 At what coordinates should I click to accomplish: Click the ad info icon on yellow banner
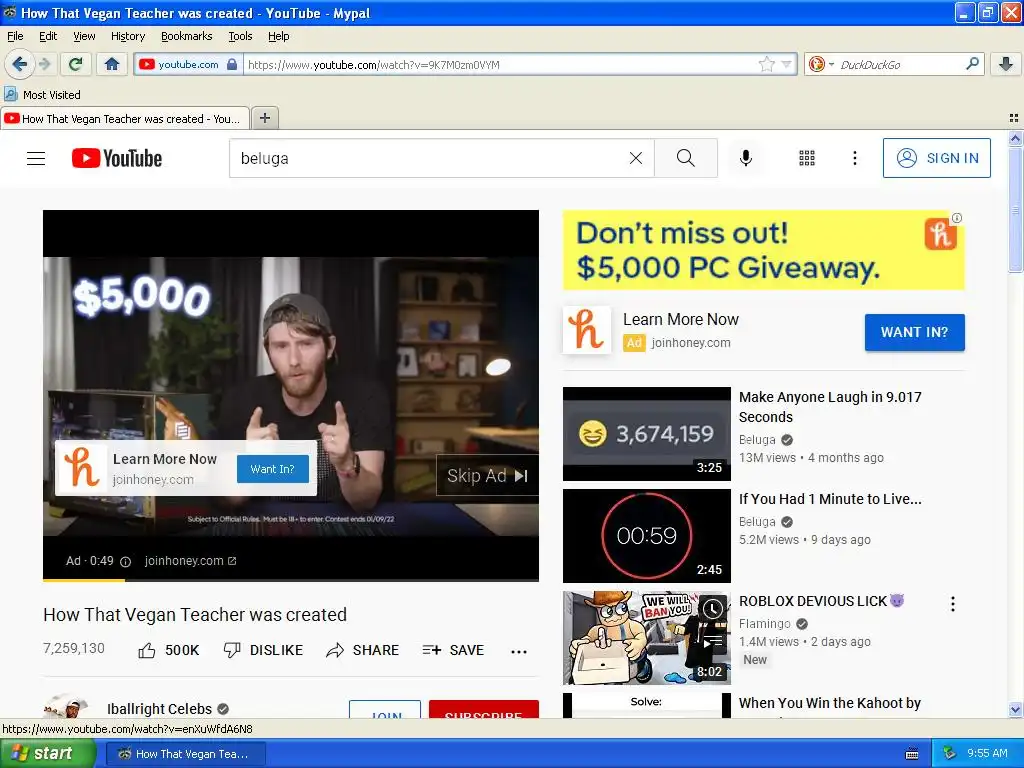click(x=957, y=218)
